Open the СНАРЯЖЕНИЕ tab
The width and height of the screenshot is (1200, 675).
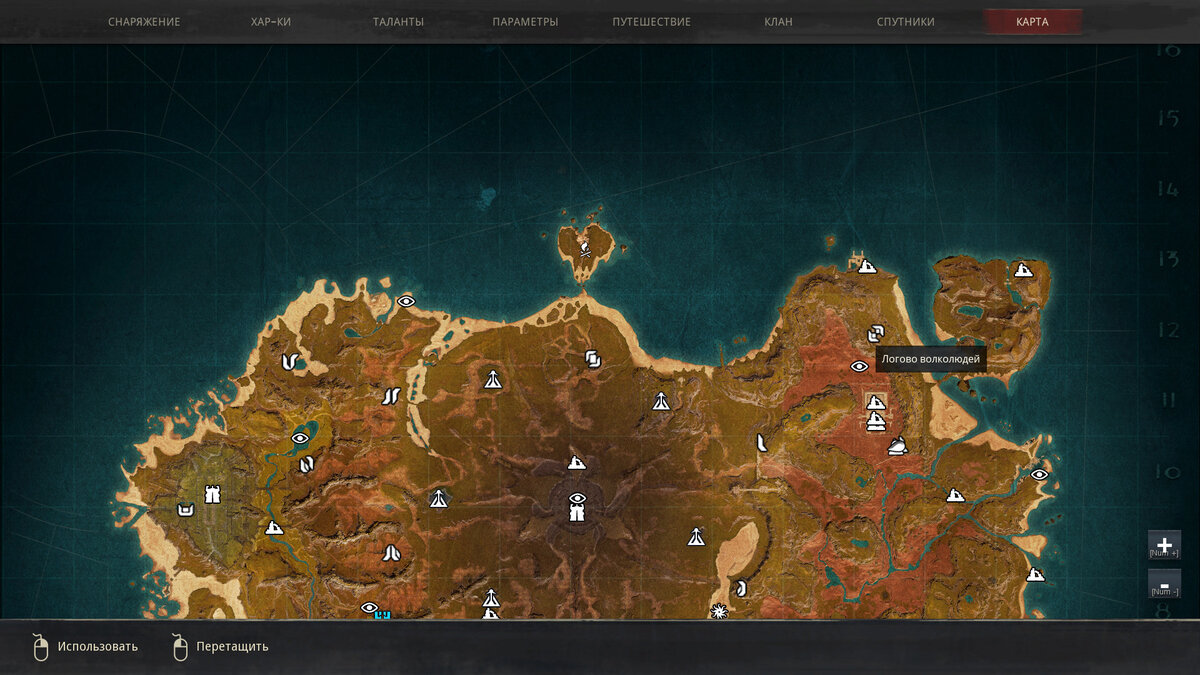click(x=144, y=22)
